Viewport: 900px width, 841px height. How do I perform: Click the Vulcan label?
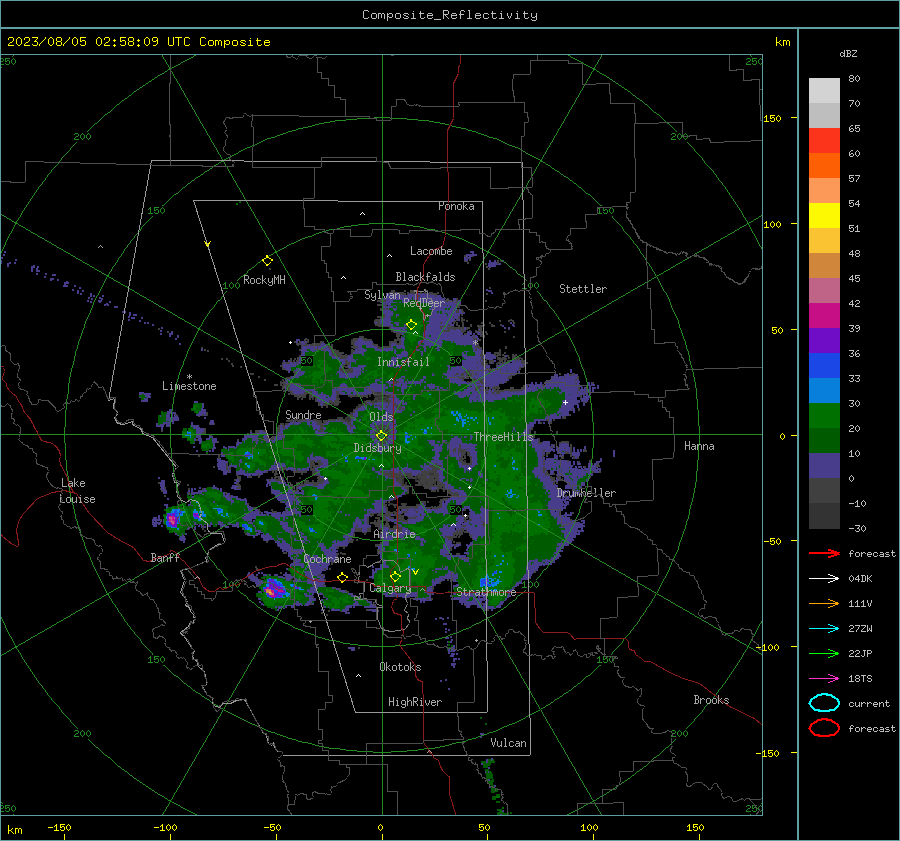pyautogui.click(x=509, y=743)
